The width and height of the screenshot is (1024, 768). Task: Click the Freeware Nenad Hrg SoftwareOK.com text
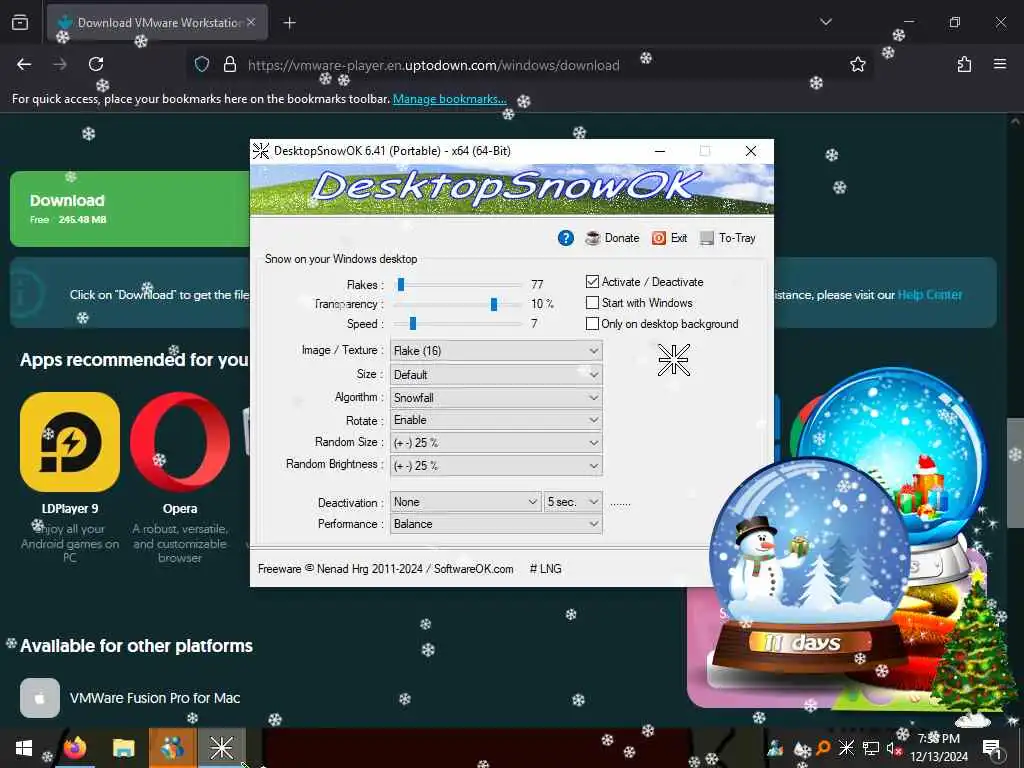[385, 569]
